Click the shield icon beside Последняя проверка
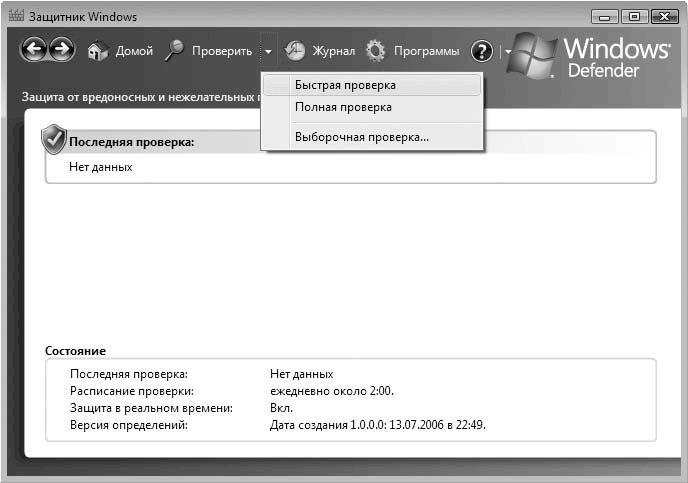Screen dimensions: 688x483 (x=54, y=140)
